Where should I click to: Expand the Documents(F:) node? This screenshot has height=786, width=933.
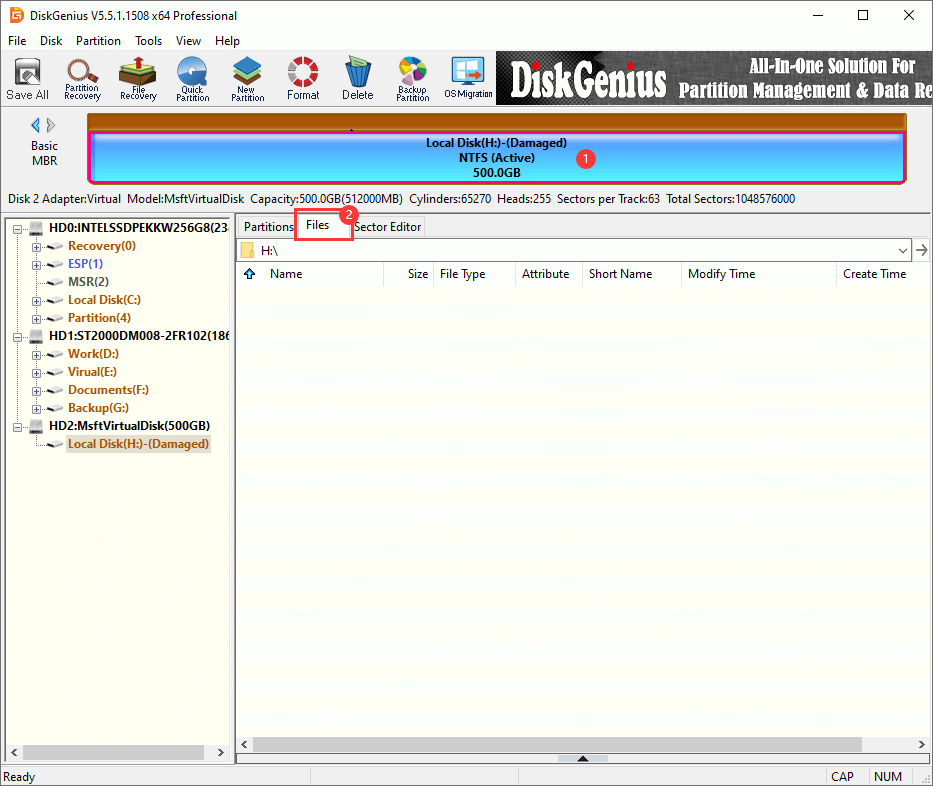[36, 391]
